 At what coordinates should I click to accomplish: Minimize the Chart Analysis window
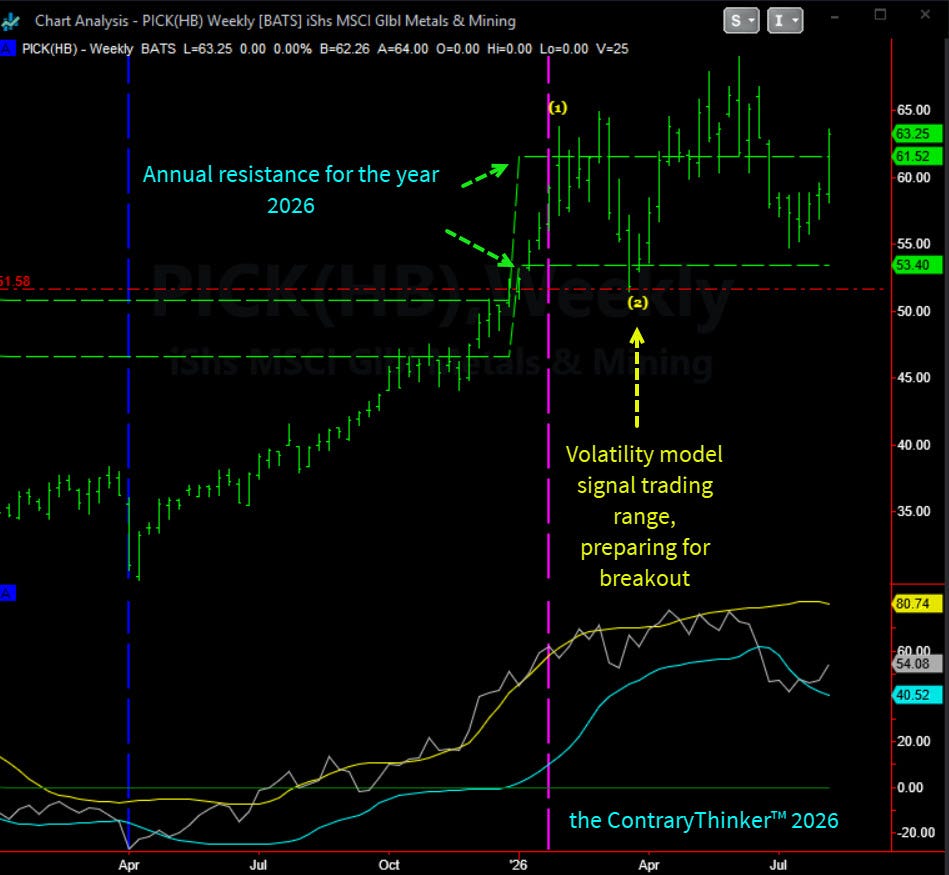coord(835,17)
